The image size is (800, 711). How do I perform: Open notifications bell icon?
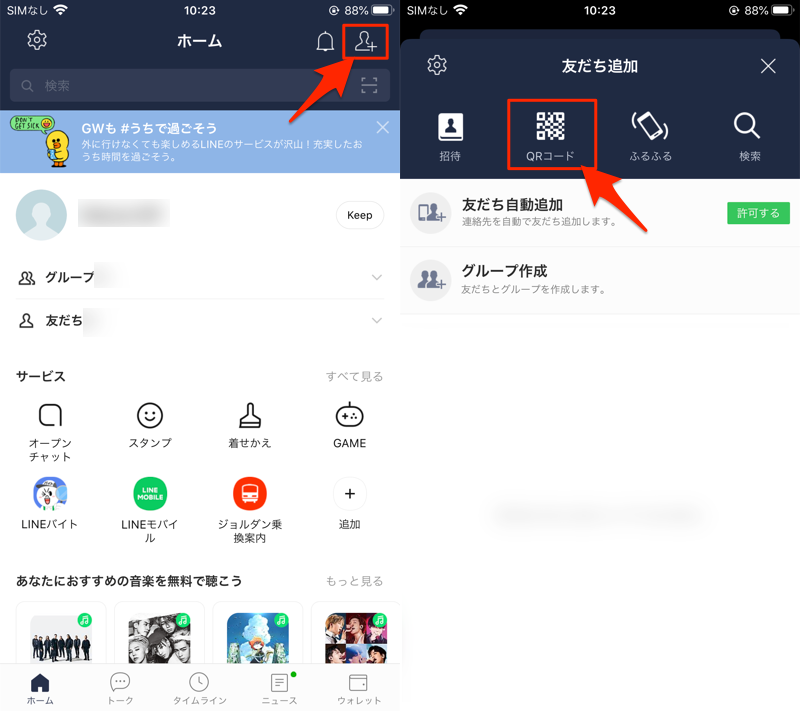click(x=325, y=42)
